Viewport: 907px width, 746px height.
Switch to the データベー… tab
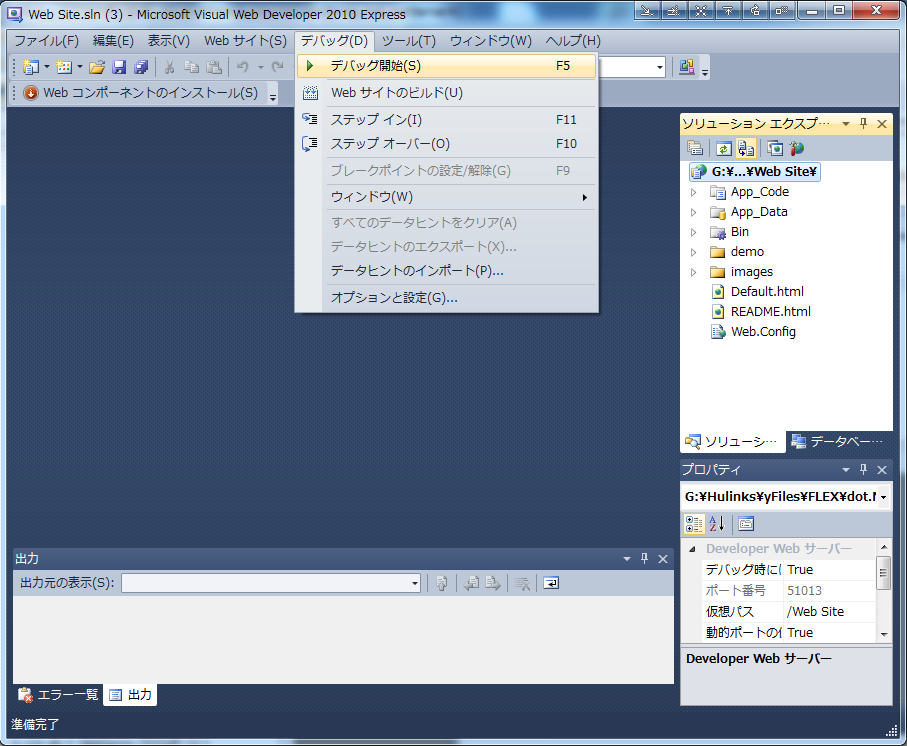[838, 442]
